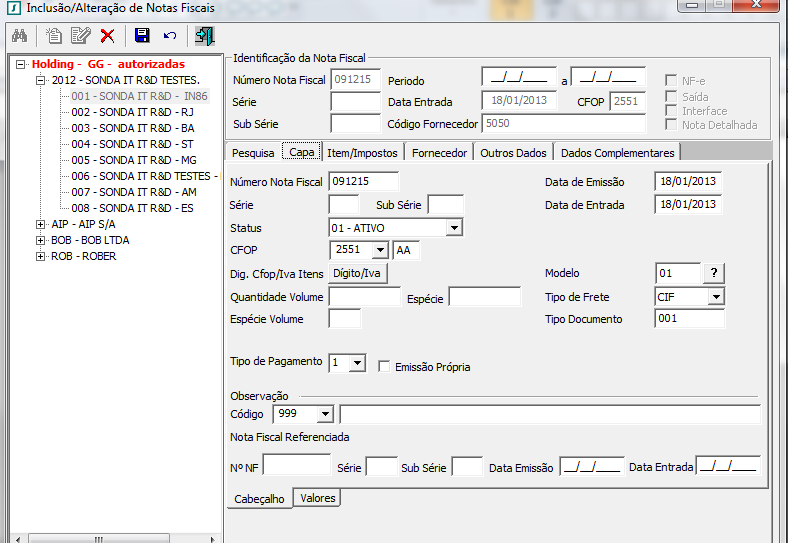Click the exit door icon
Viewport: 788px width, 543px height.
[205, 36]
